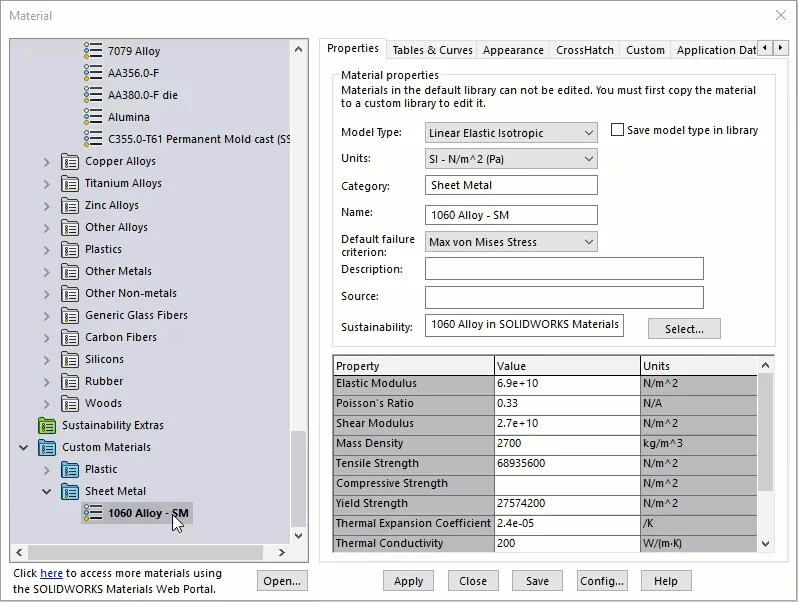Collapse the Custom Materials library
This screenshot has width=798, height=602.
(23, 447)
